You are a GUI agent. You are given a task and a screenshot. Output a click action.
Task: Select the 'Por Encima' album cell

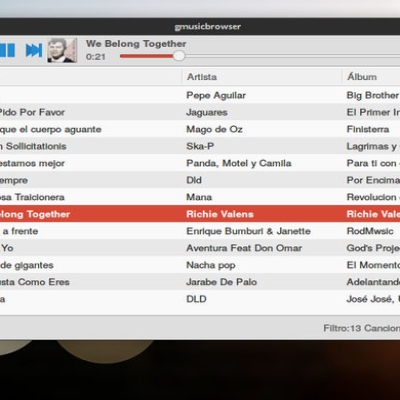[373, 180]
